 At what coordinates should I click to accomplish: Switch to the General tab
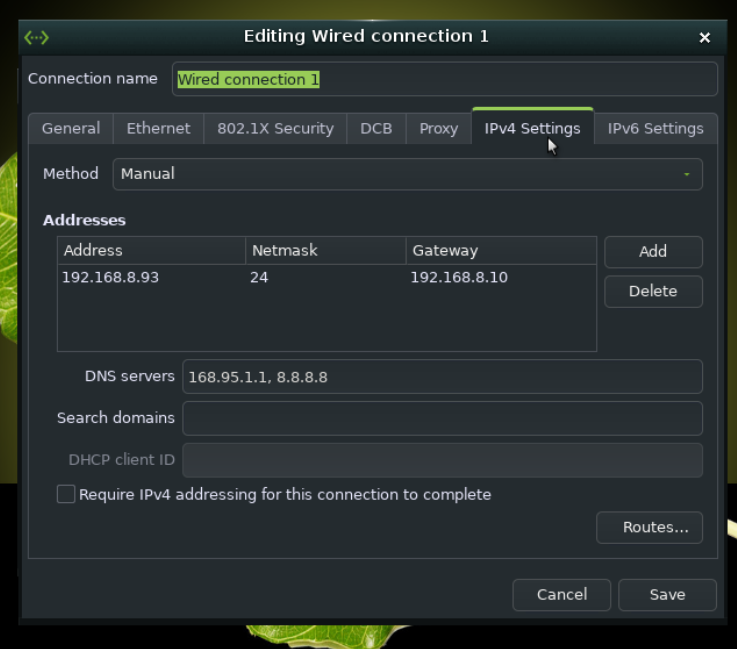(71, 129)
